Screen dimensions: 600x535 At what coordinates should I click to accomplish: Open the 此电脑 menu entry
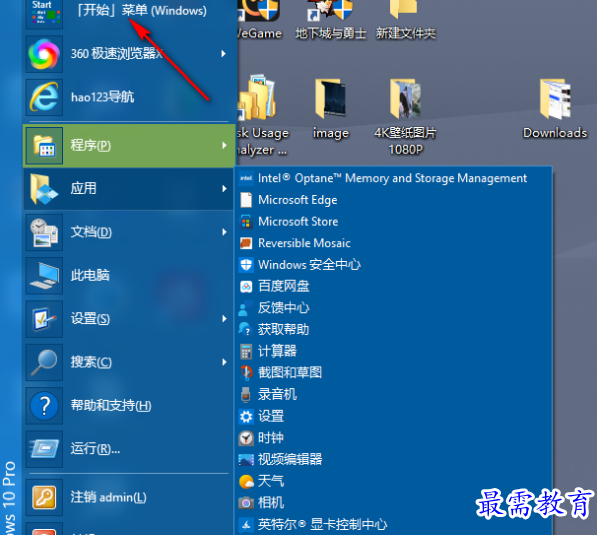(129, 276)
